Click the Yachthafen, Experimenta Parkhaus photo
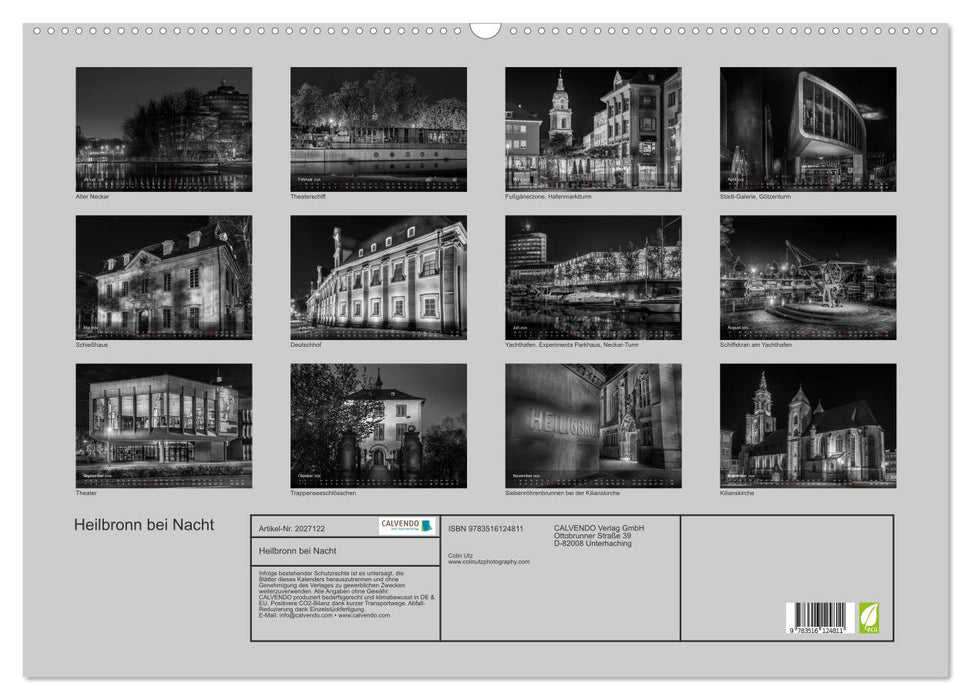 pyautogui.click(x=593, y=277)
